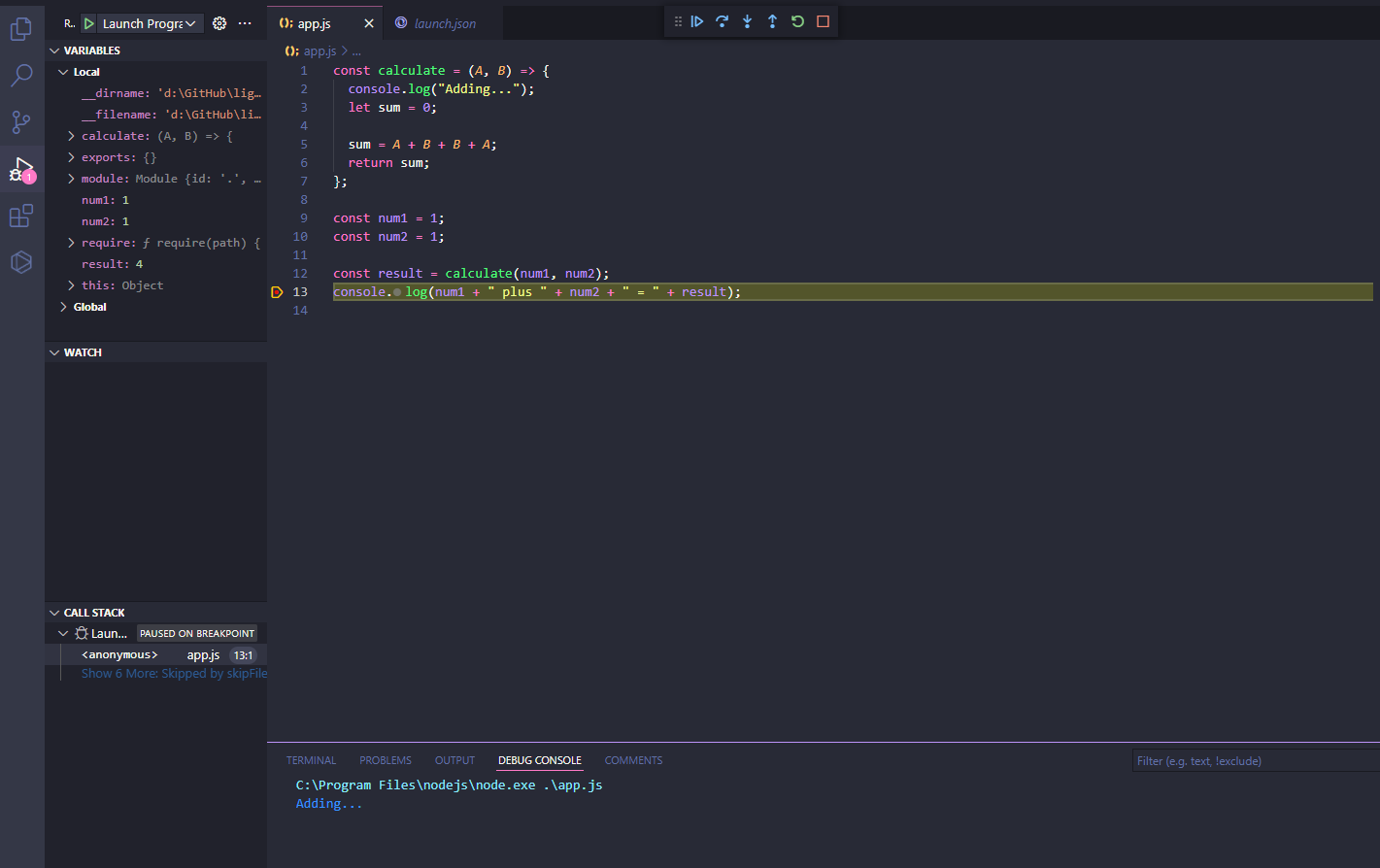Screen dimensions: 1380x868
Task: Click Step Over in debug toolbar
Action: pyautogui.click(x=722, y=20)
